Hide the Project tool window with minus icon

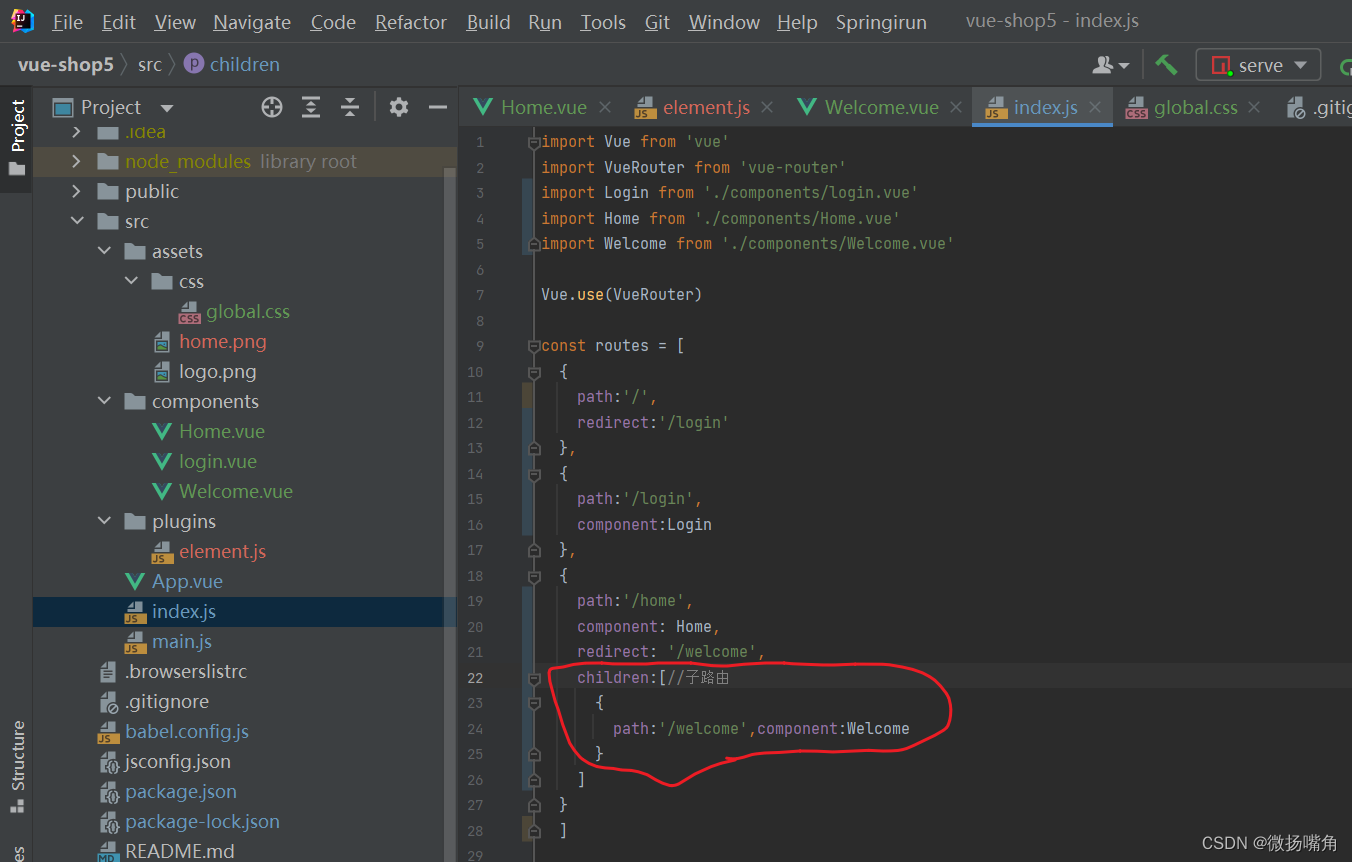coord(437,107)
